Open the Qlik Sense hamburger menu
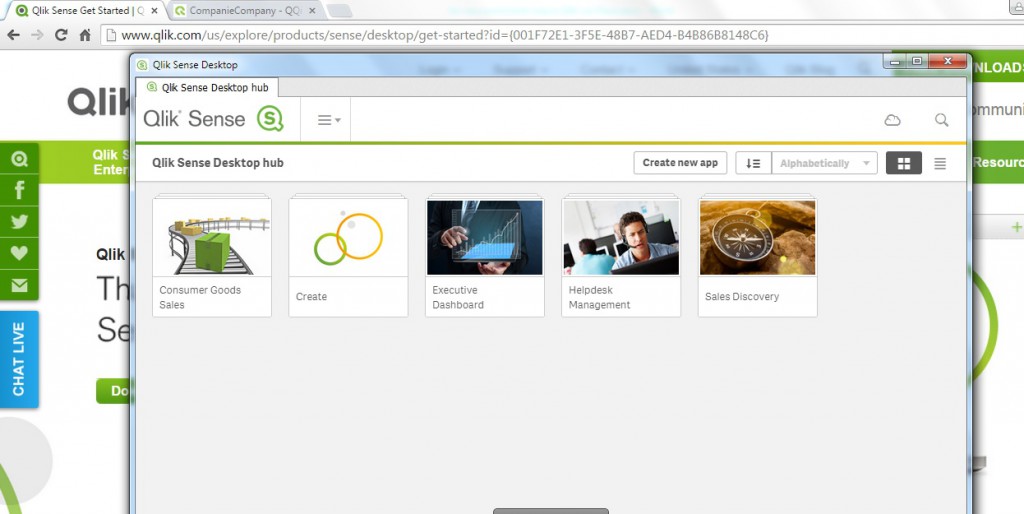Viewport: 1024px width, 514px height. click(x=328, y=120)
